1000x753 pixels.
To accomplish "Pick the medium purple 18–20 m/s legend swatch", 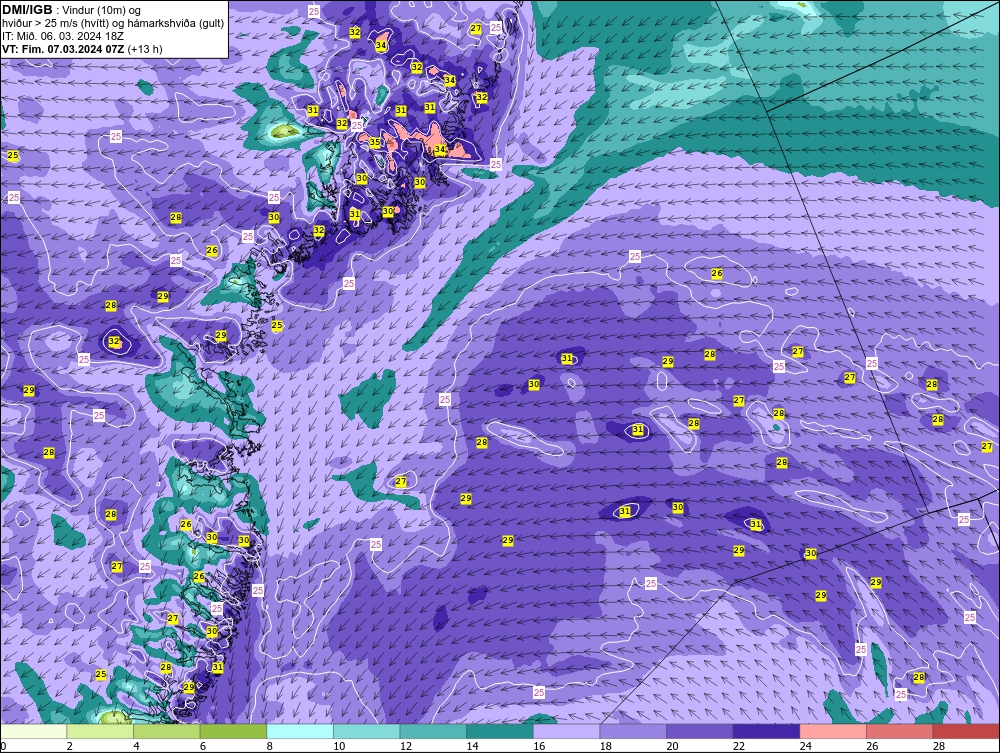I will click(633, 731).
